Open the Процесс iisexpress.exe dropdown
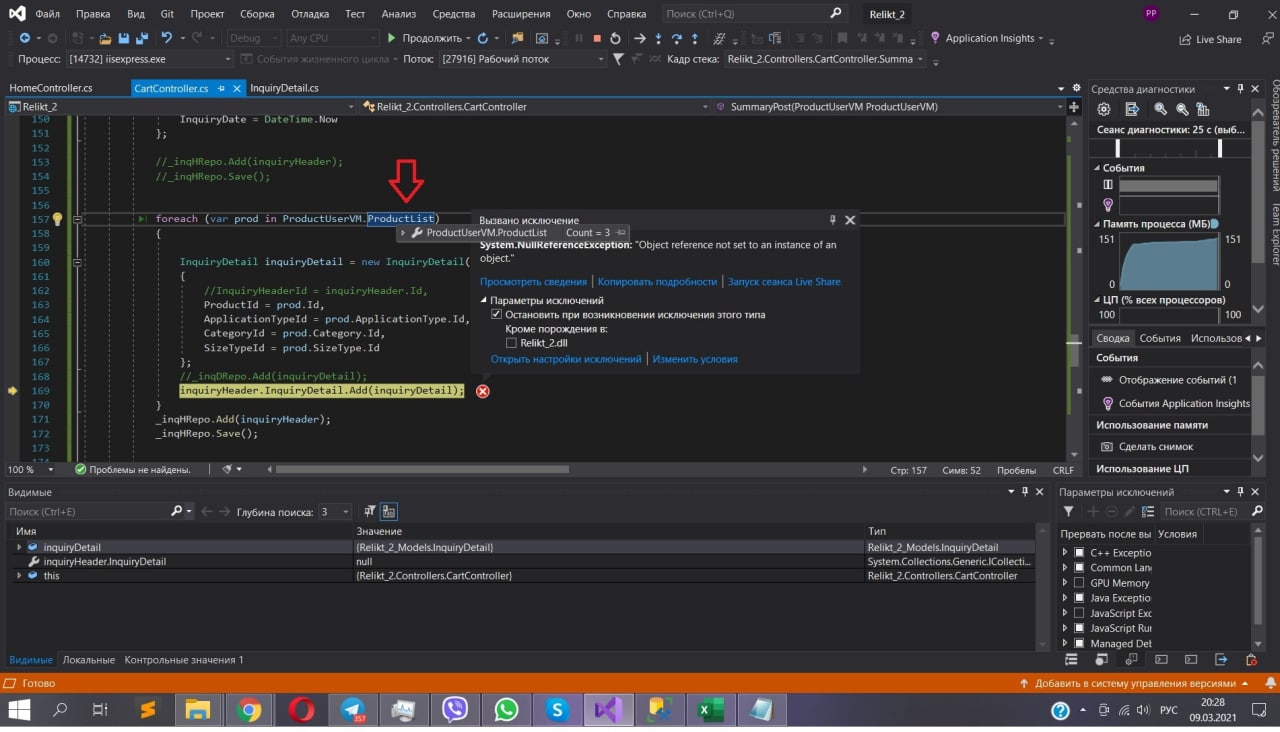 coord(150,59)
